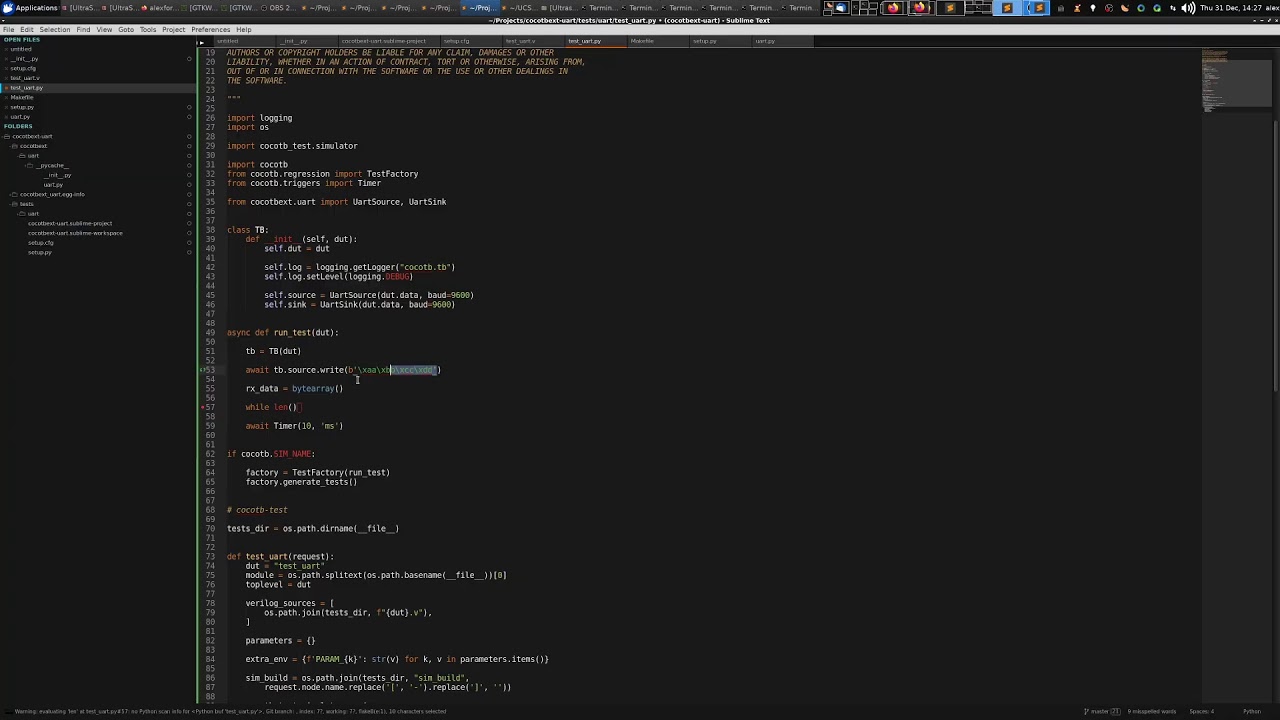Collapse the cocotbext folder

point(14,146)
